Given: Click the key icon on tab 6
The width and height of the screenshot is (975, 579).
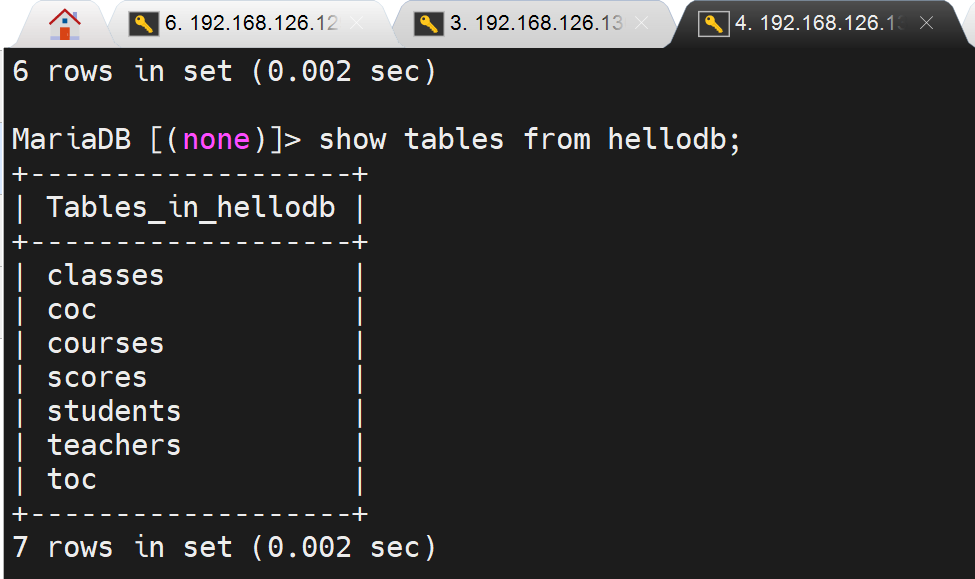Looking at the screenshot, I should 146,23.
